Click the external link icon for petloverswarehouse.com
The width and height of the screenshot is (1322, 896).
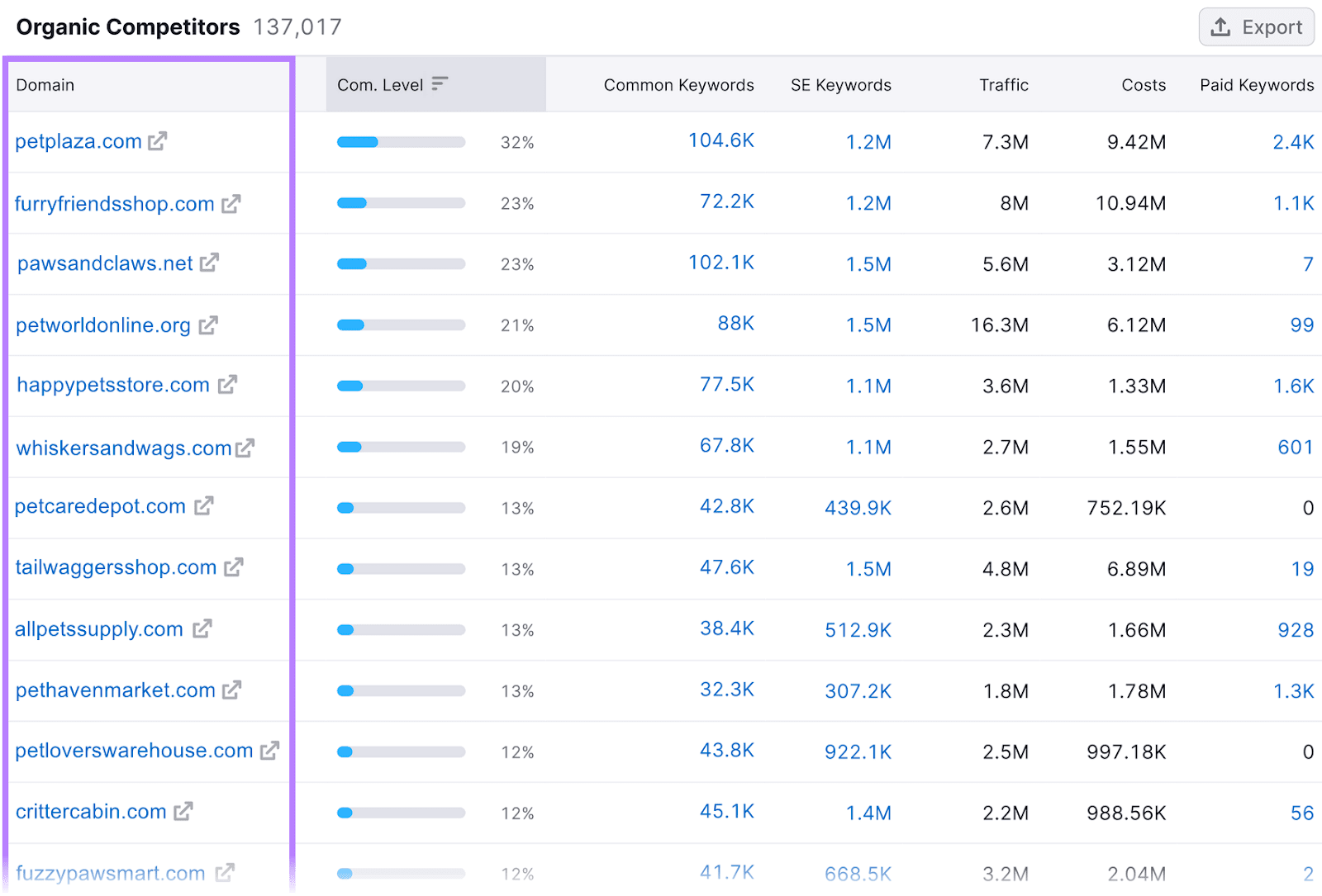(x=269, y=751)
